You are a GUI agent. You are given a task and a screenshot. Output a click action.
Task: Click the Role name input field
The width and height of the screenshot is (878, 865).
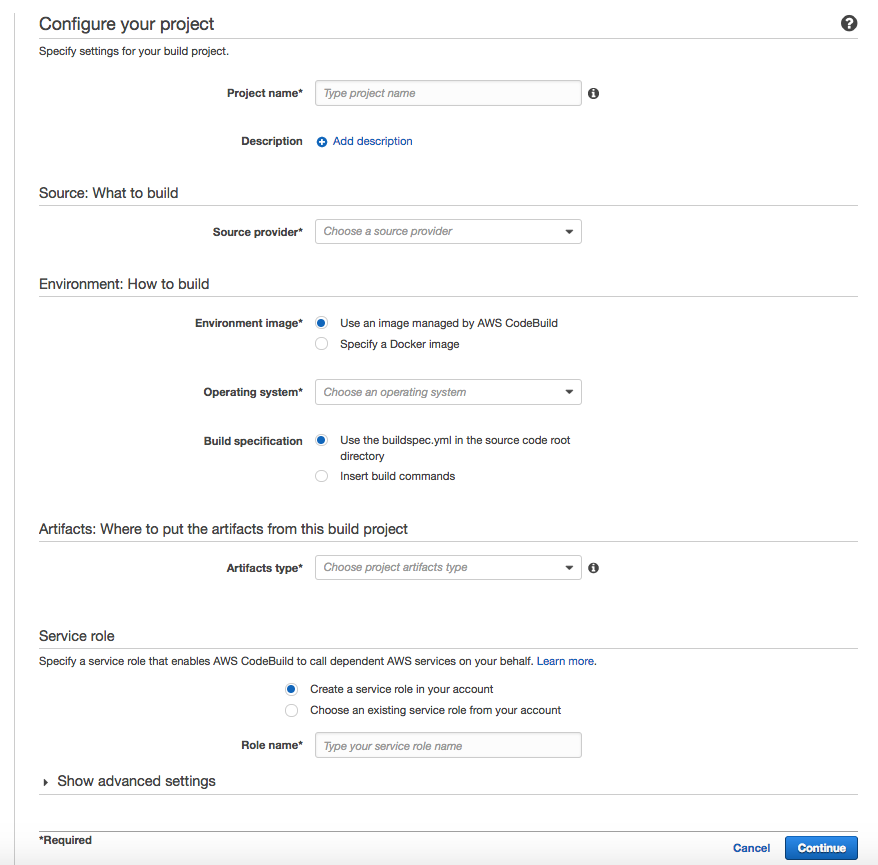click(448, 745)
